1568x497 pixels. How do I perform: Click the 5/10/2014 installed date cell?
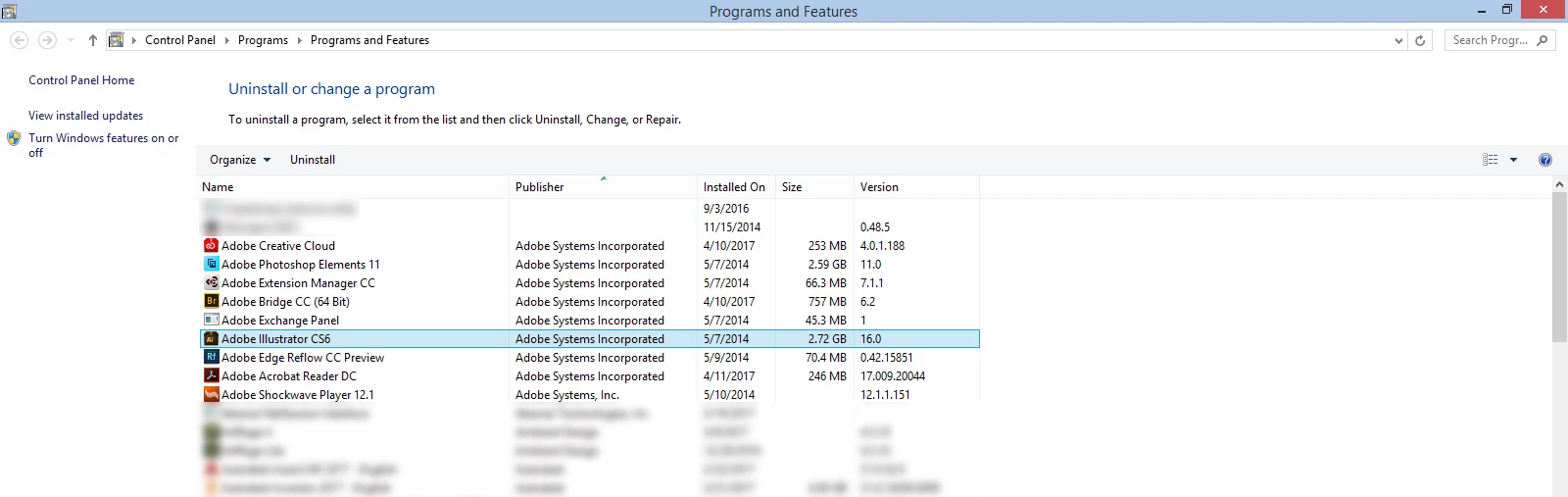729,395
